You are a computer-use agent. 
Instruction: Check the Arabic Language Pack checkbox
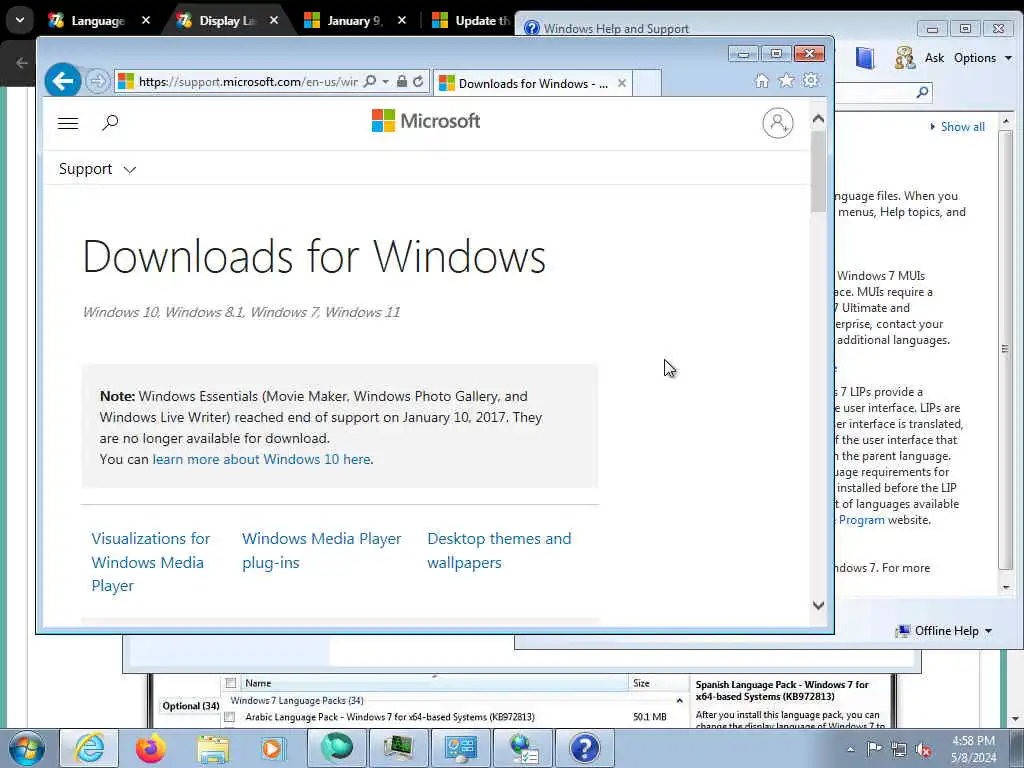tap(229, 717)
